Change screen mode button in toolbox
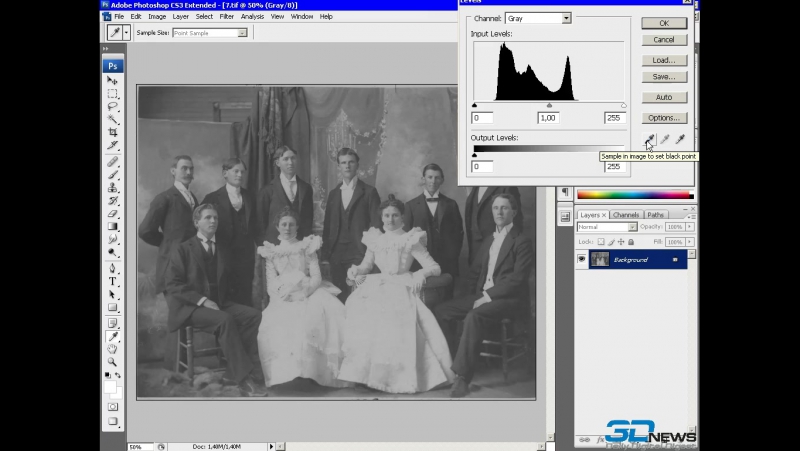The height and width of the screenshot is (451, 800). [112, 421]
